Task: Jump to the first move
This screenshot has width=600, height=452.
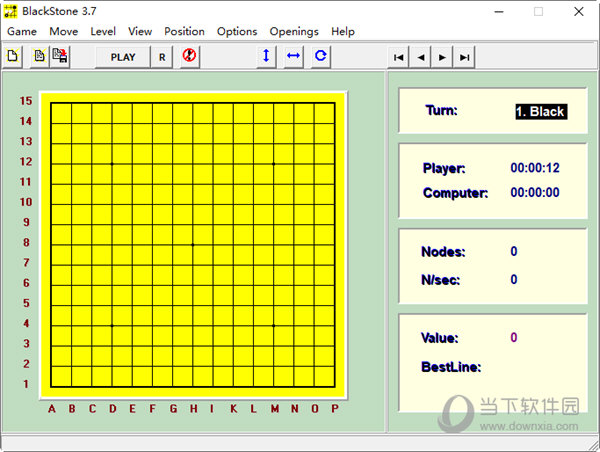Action: [x=399, y=58]
